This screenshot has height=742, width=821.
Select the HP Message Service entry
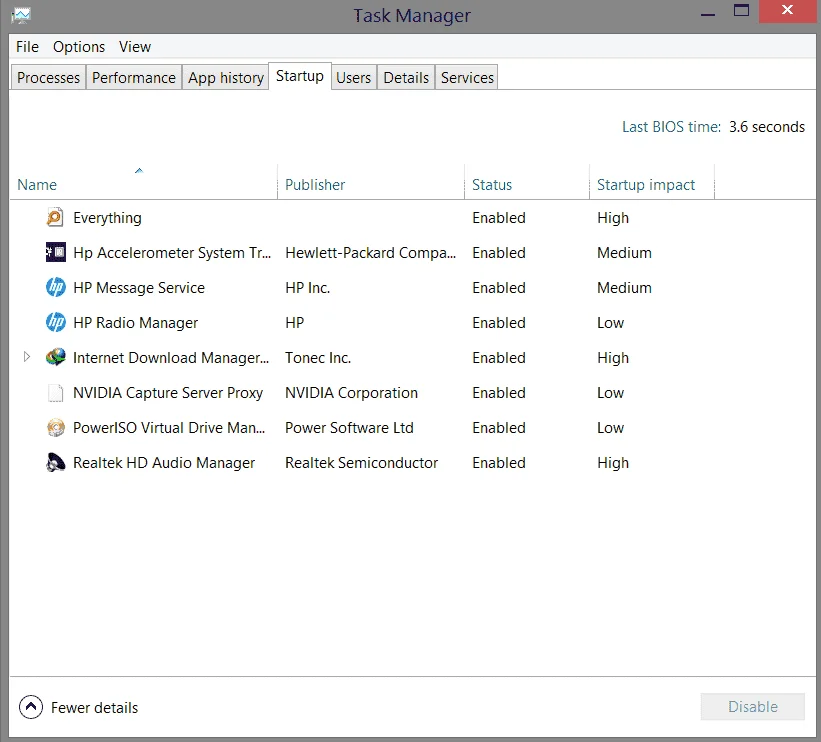click(x=139, y=287)
